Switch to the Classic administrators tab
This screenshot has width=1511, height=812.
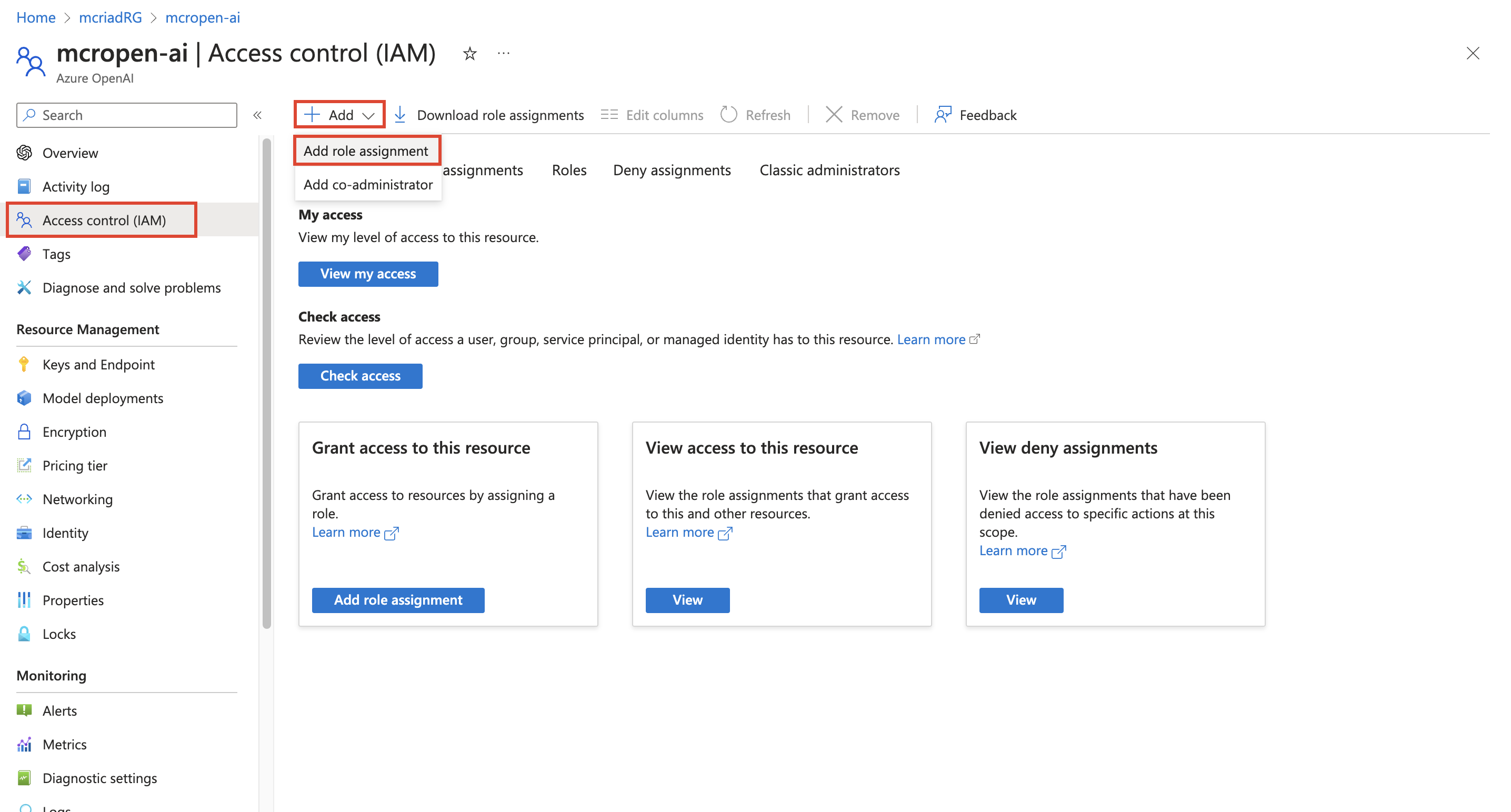(x=829, y=170)
